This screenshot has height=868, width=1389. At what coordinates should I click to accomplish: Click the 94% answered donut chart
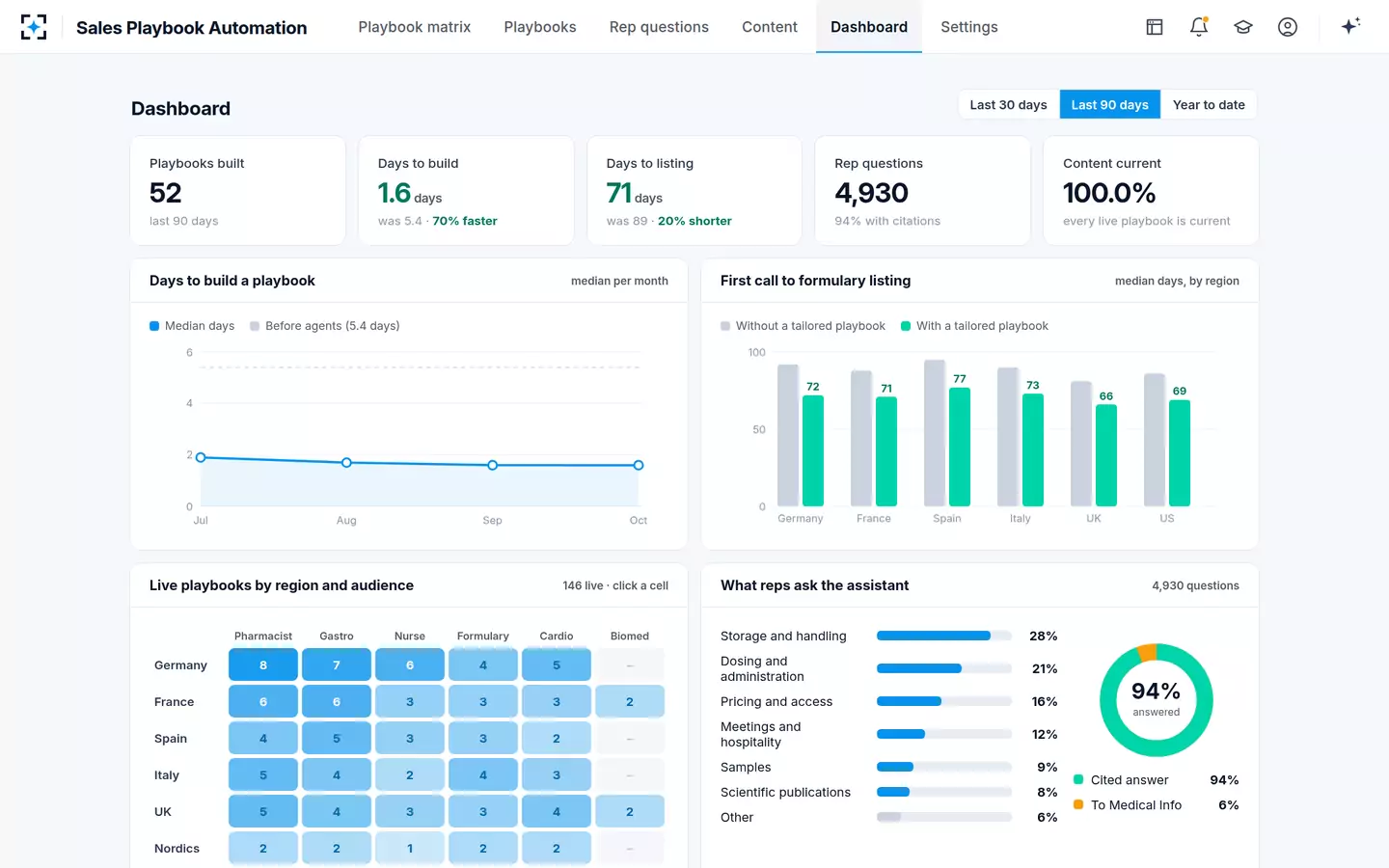(x=1157, y=700)
